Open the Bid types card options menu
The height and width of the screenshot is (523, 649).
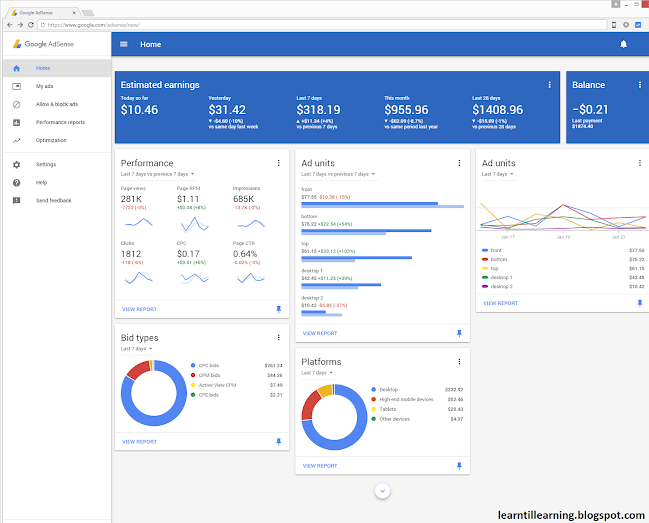tap(279, 338)
